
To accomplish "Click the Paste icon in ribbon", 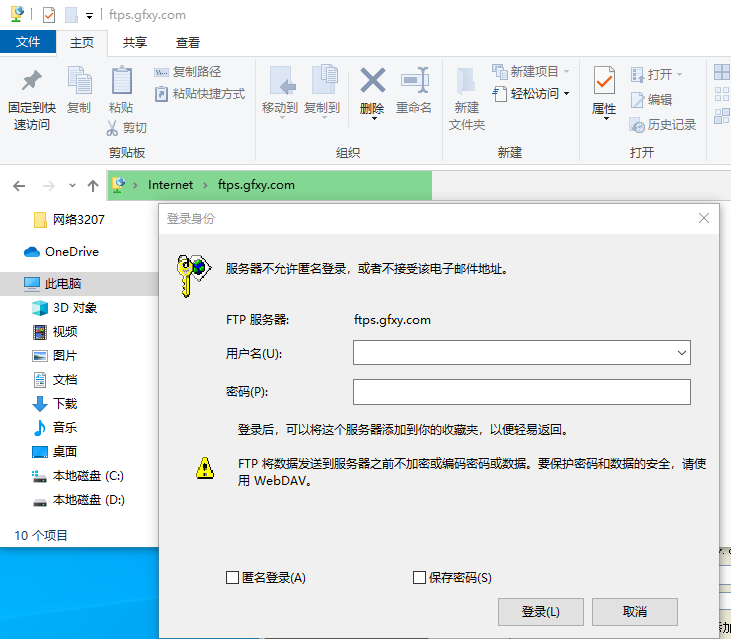I will point(121,82).
